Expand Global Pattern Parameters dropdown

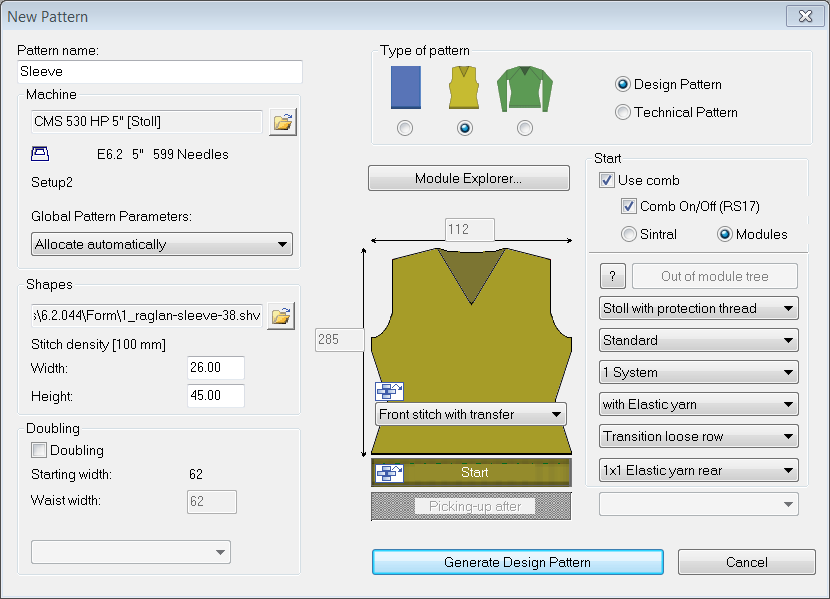(161, 244)
